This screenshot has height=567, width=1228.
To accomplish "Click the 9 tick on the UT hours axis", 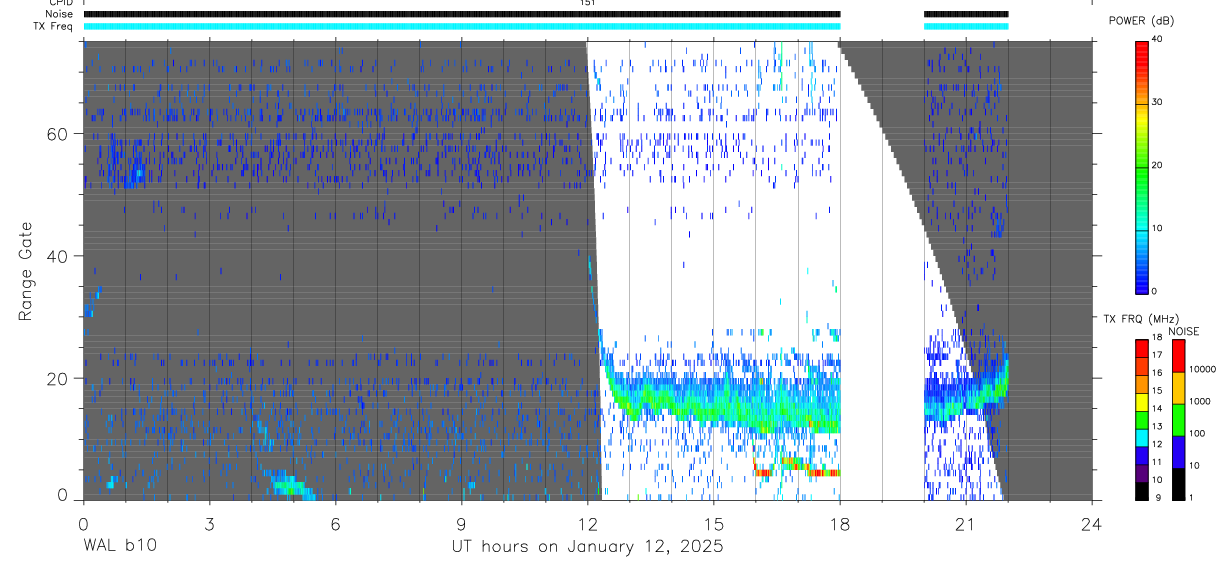I will pyautogui.click(x=461, y=523).
